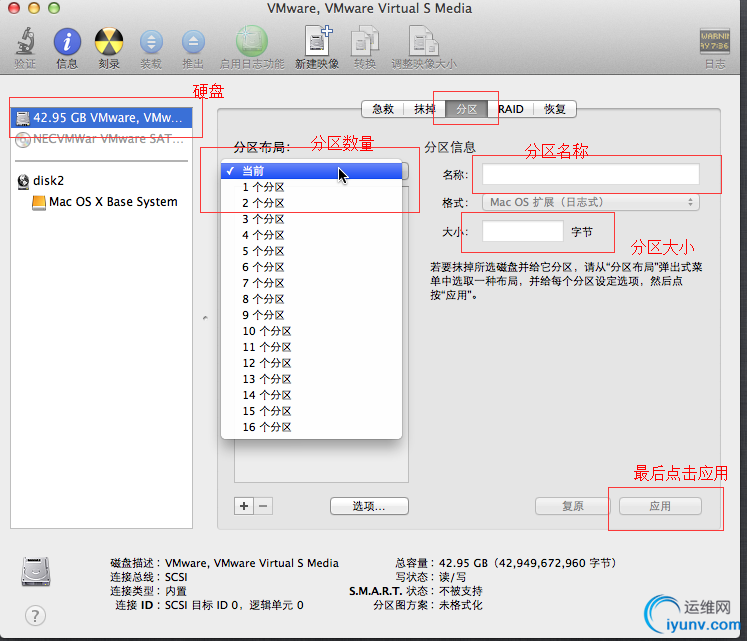Click the Apply (应用) button

[x=660, y=506]
